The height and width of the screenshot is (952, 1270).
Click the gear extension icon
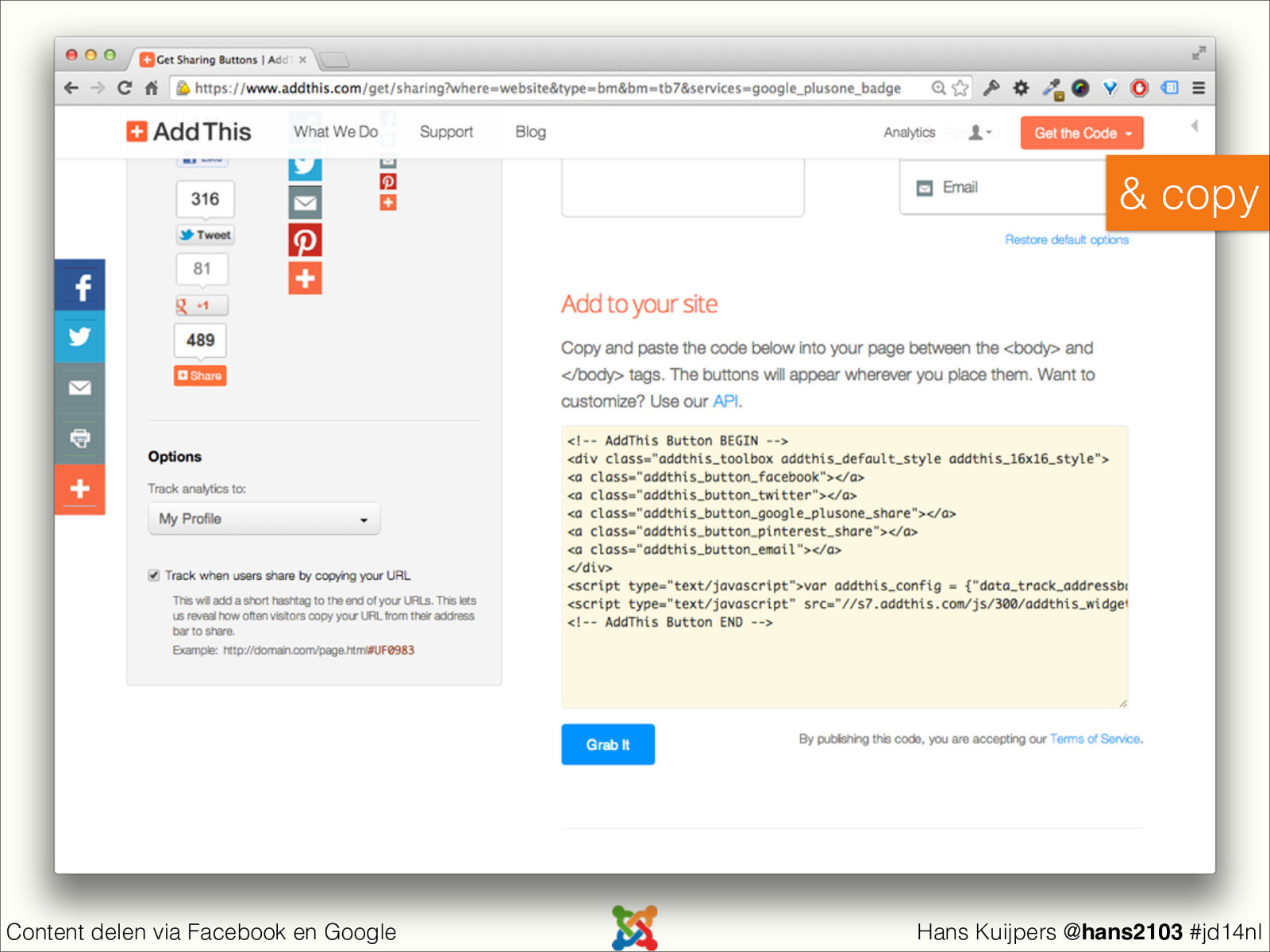click(1022, 88)
